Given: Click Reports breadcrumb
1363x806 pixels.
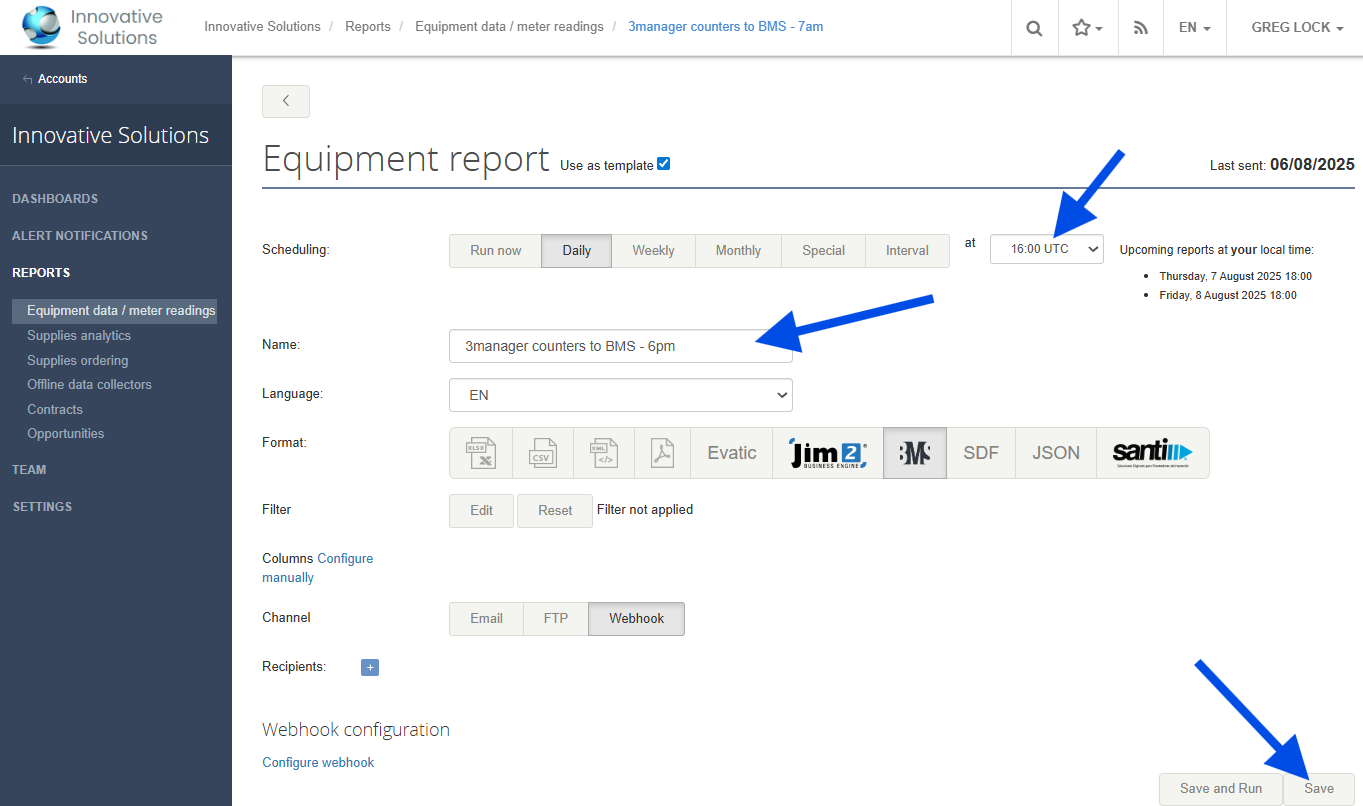Looking at the screenshot, I should coord(368,27).
